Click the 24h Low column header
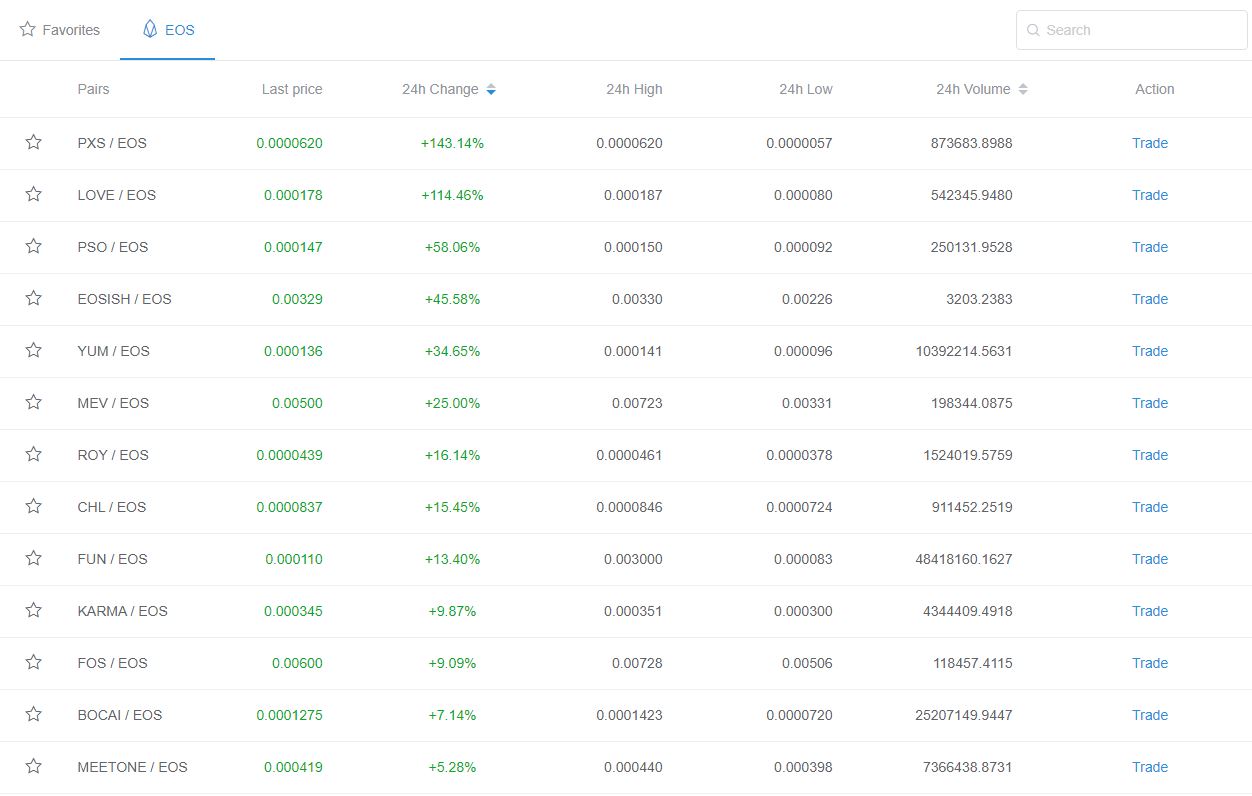1252x796 pixels. [806, 89]
